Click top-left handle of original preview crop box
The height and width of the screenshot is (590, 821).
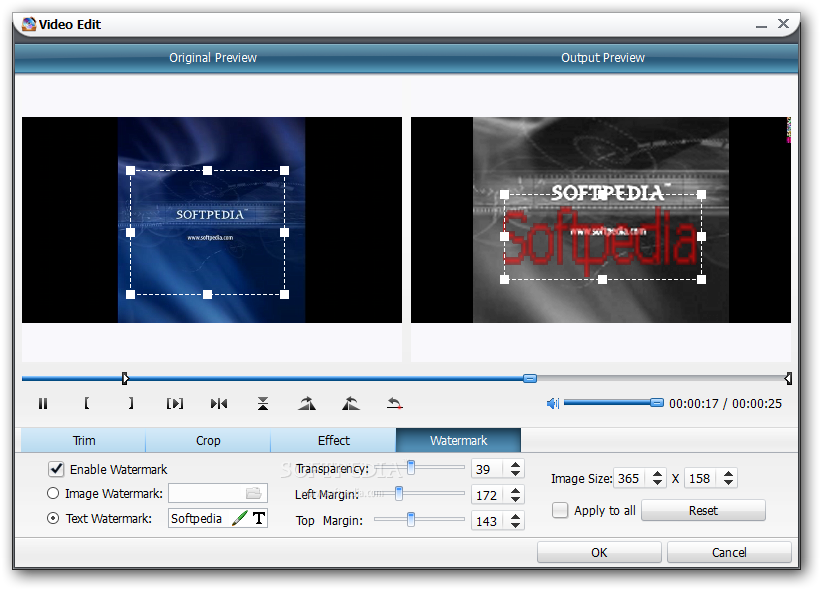[x=130, y=170]
